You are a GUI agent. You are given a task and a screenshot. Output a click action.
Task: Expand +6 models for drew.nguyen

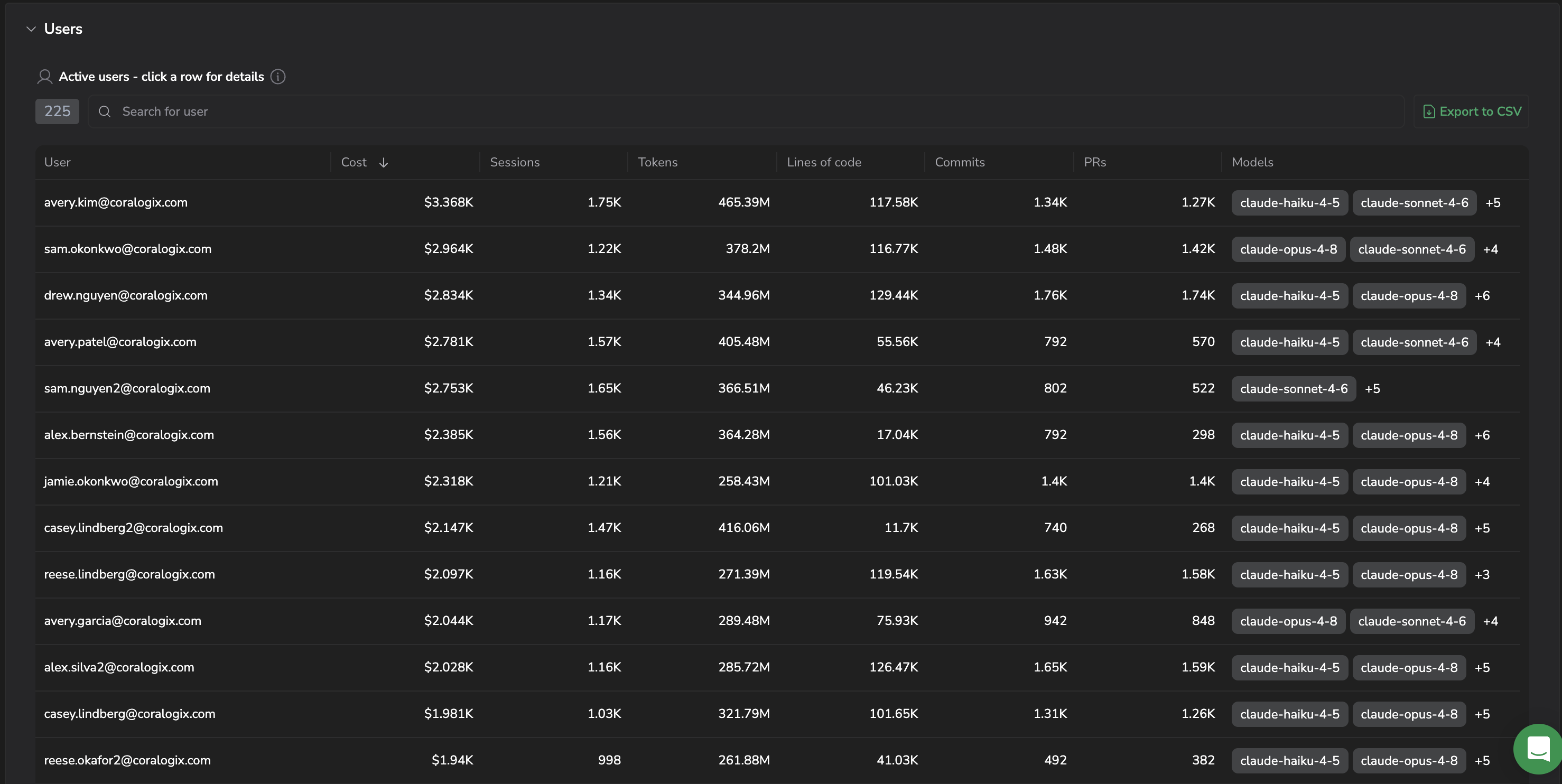click(1482, 296)
